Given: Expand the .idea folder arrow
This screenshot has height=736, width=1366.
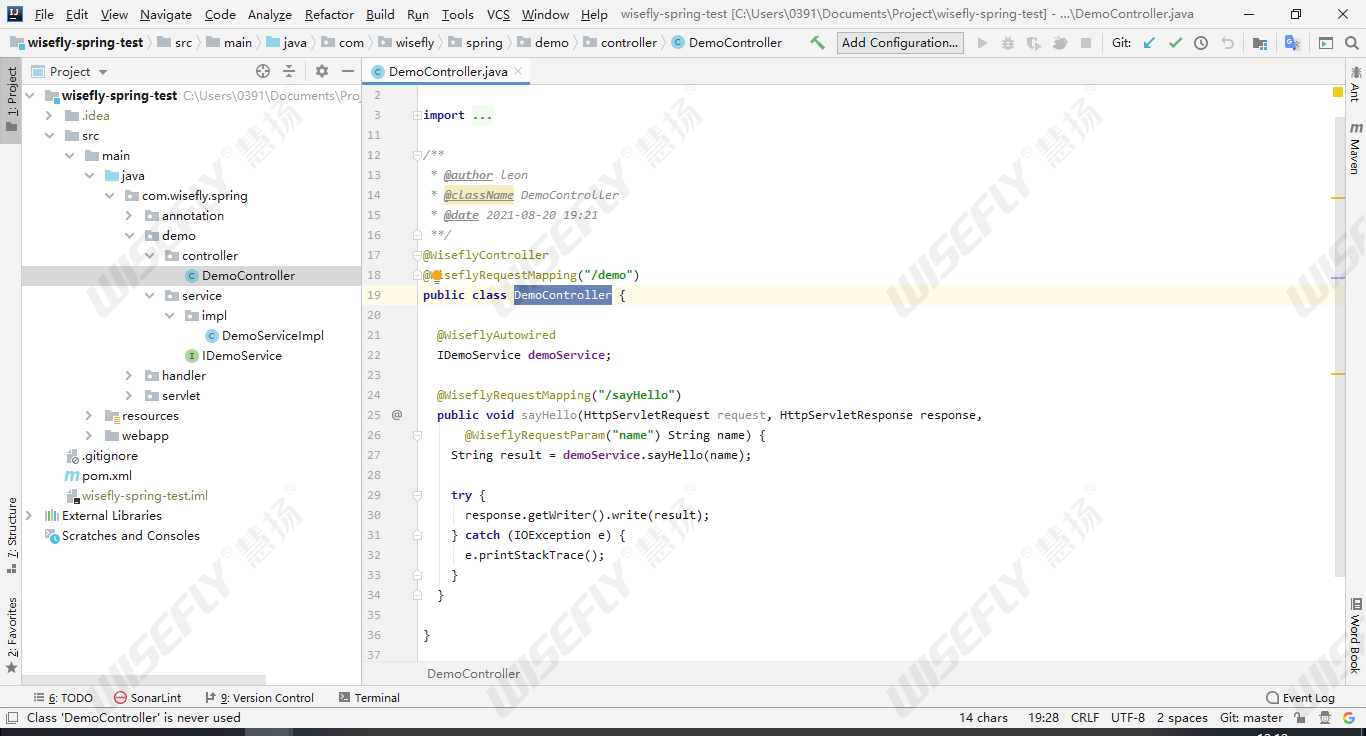Looking at the screenshot, I should (x=49, y=115).
